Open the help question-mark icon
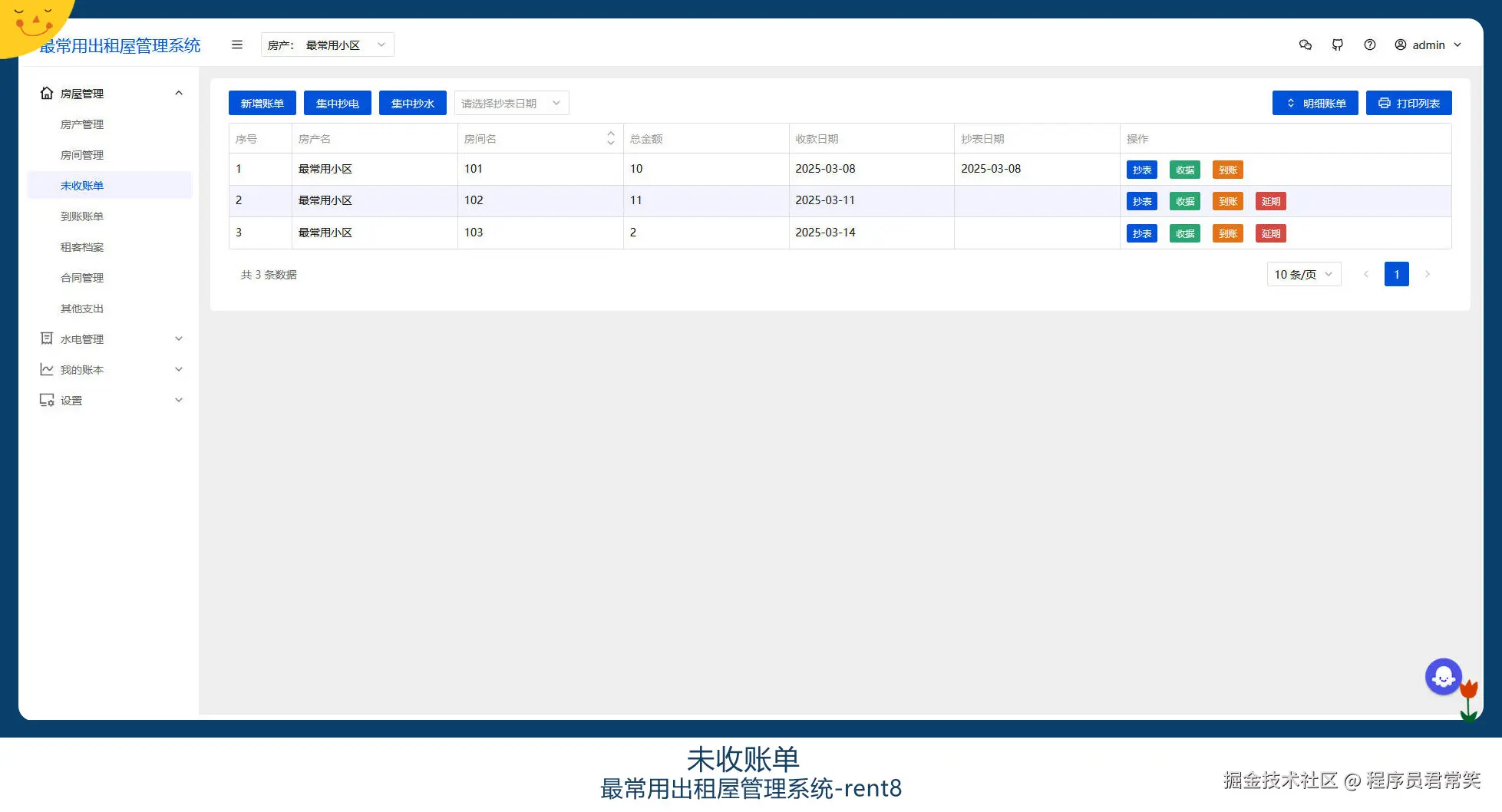Screen dimensions: 1502x812 tap(1370, 45)
